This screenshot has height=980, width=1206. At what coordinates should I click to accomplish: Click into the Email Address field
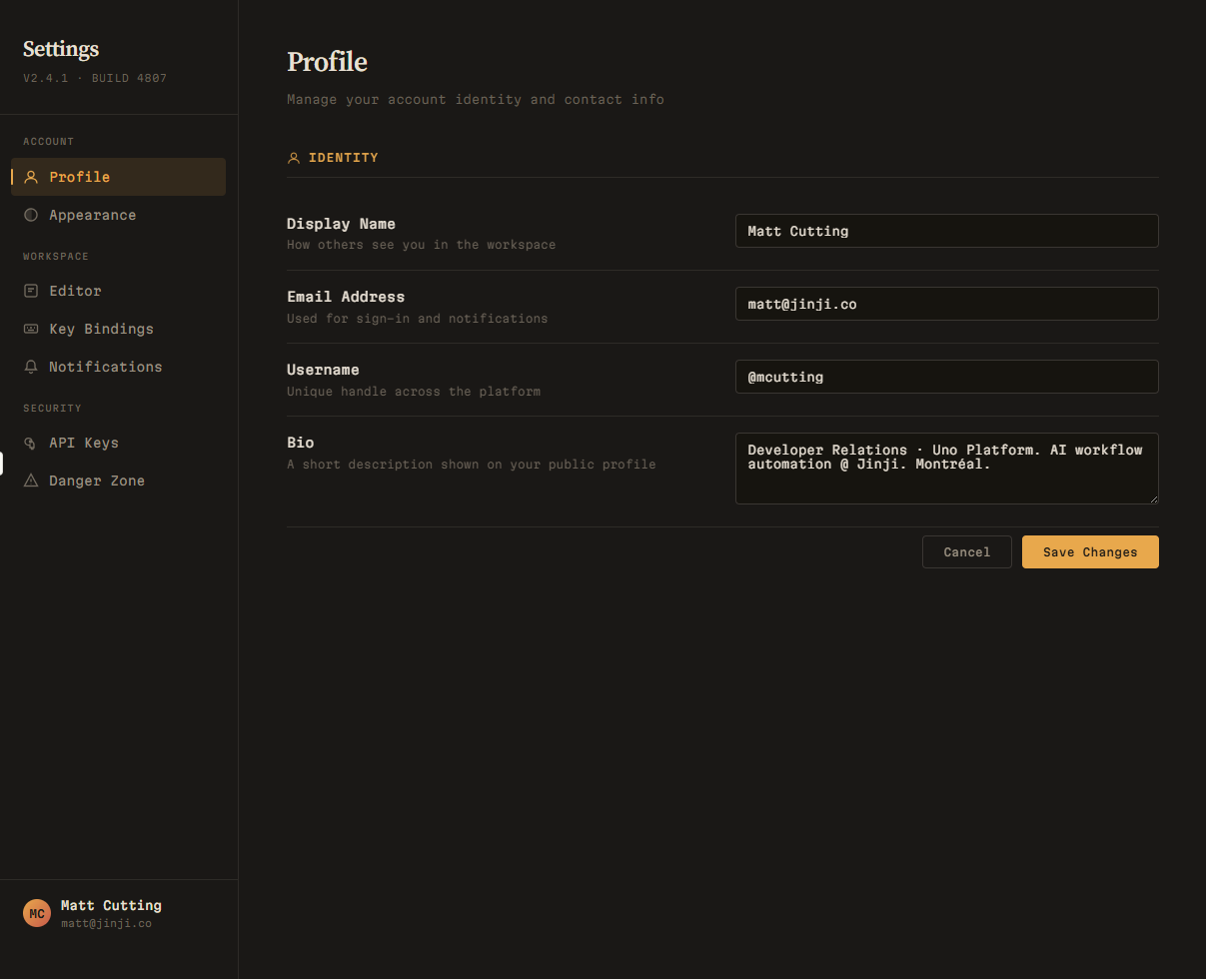click(946, 304)
